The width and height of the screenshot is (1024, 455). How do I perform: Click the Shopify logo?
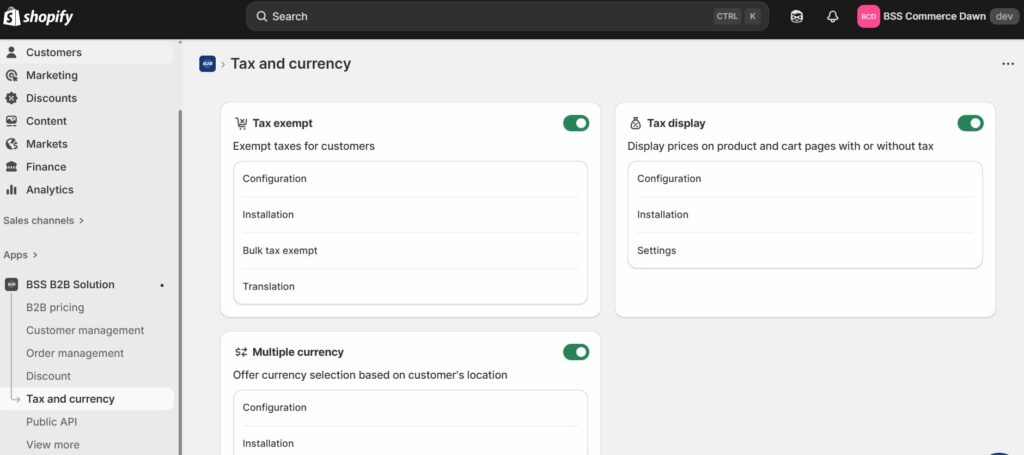(x=38, y=16)
